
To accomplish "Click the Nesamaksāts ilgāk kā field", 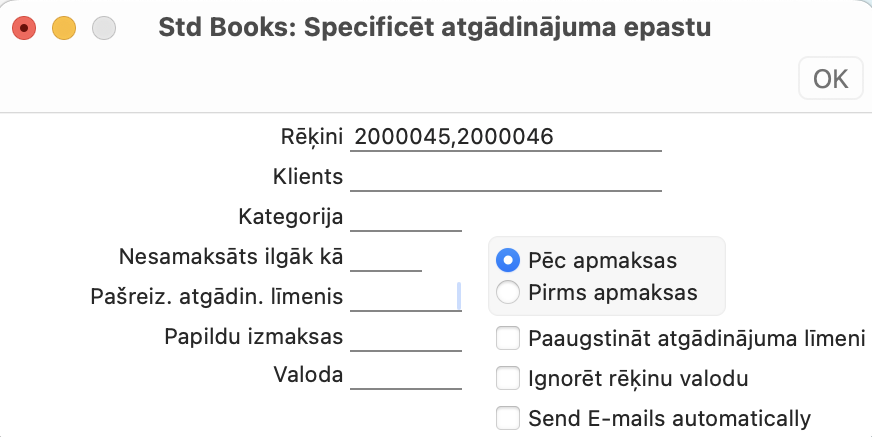I will (x=386, y=257).
